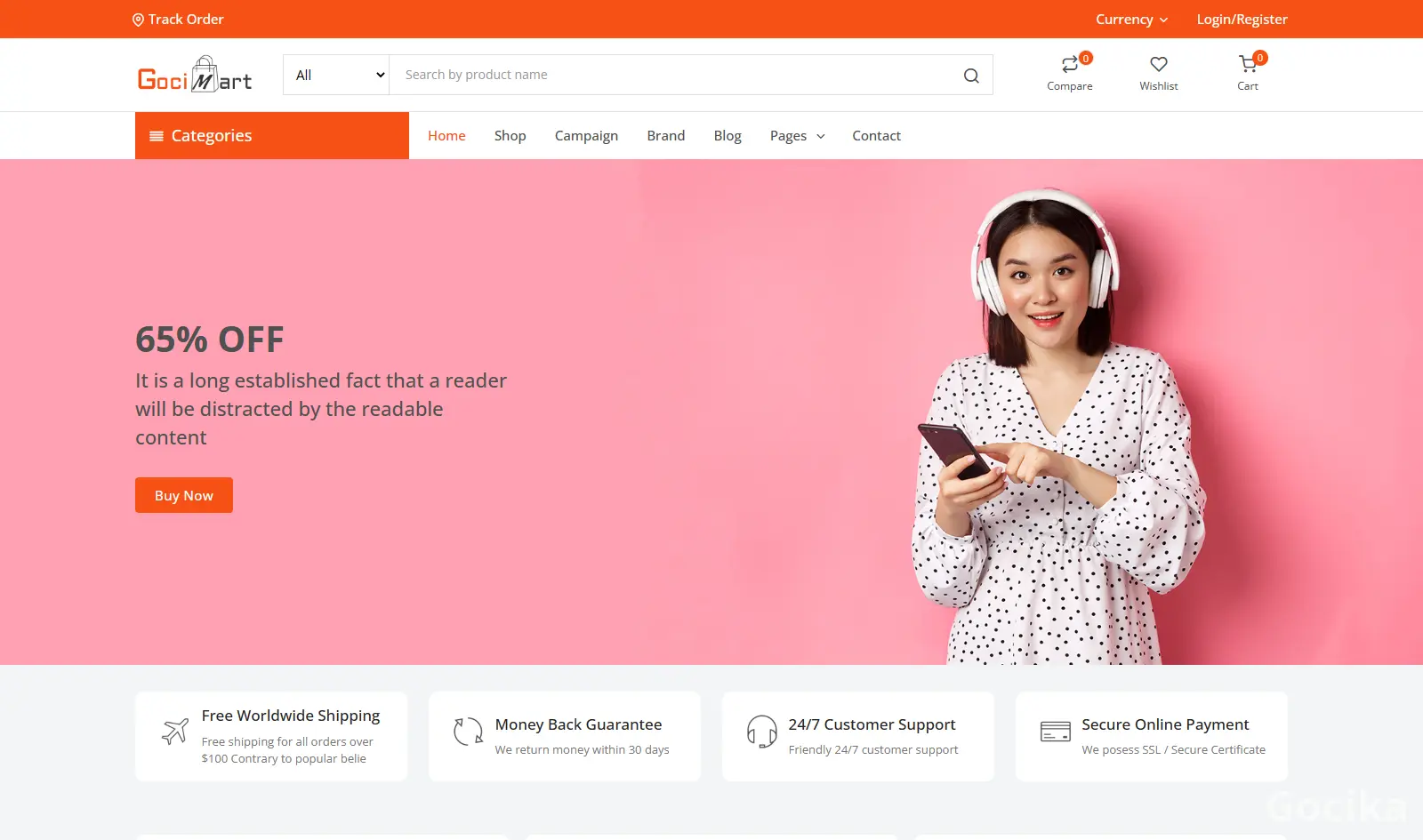1423x840 pixels.
Task: Click the search magnifier icon
Action: (971, 76)
